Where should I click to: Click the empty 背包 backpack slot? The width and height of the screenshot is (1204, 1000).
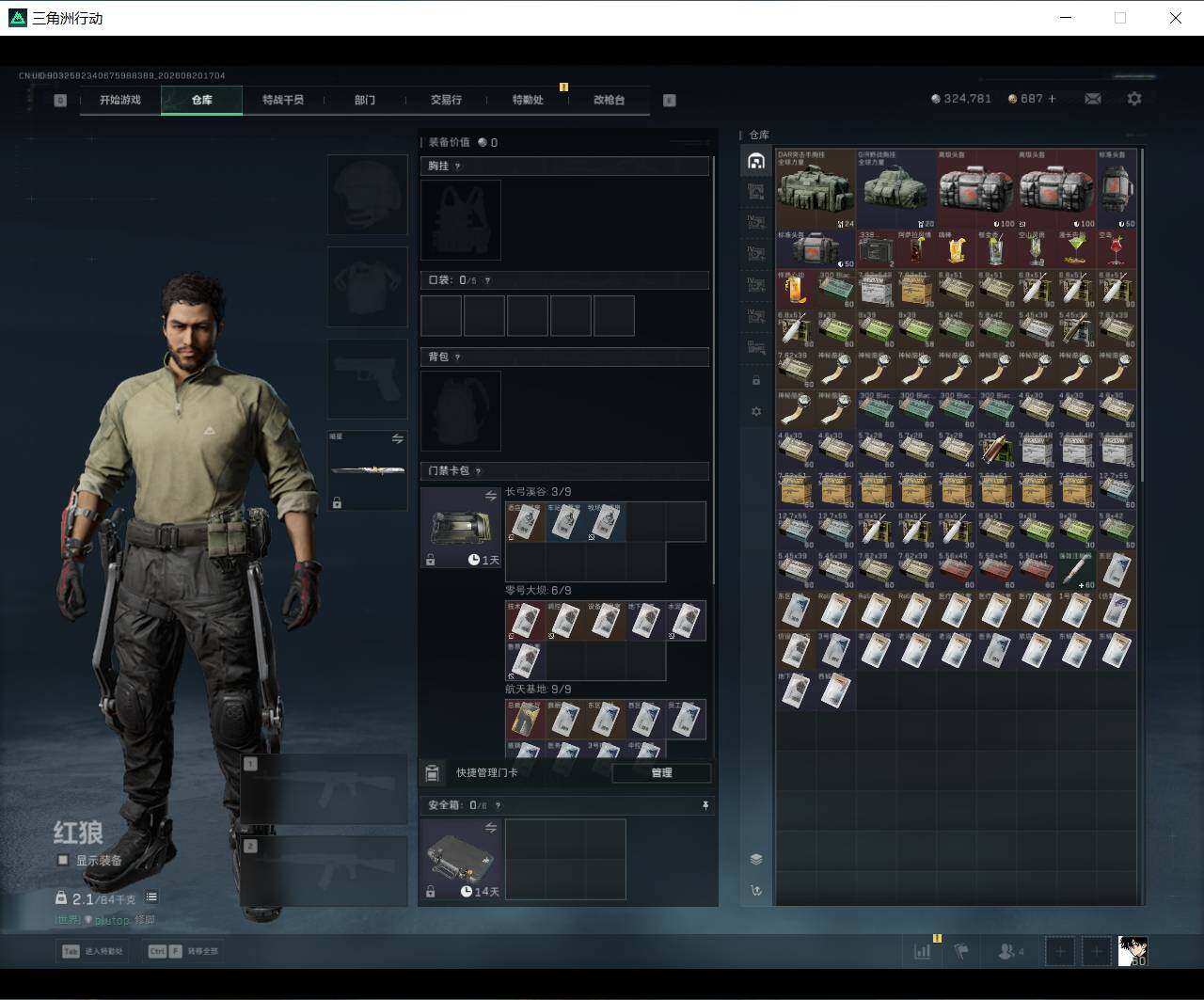461,411
